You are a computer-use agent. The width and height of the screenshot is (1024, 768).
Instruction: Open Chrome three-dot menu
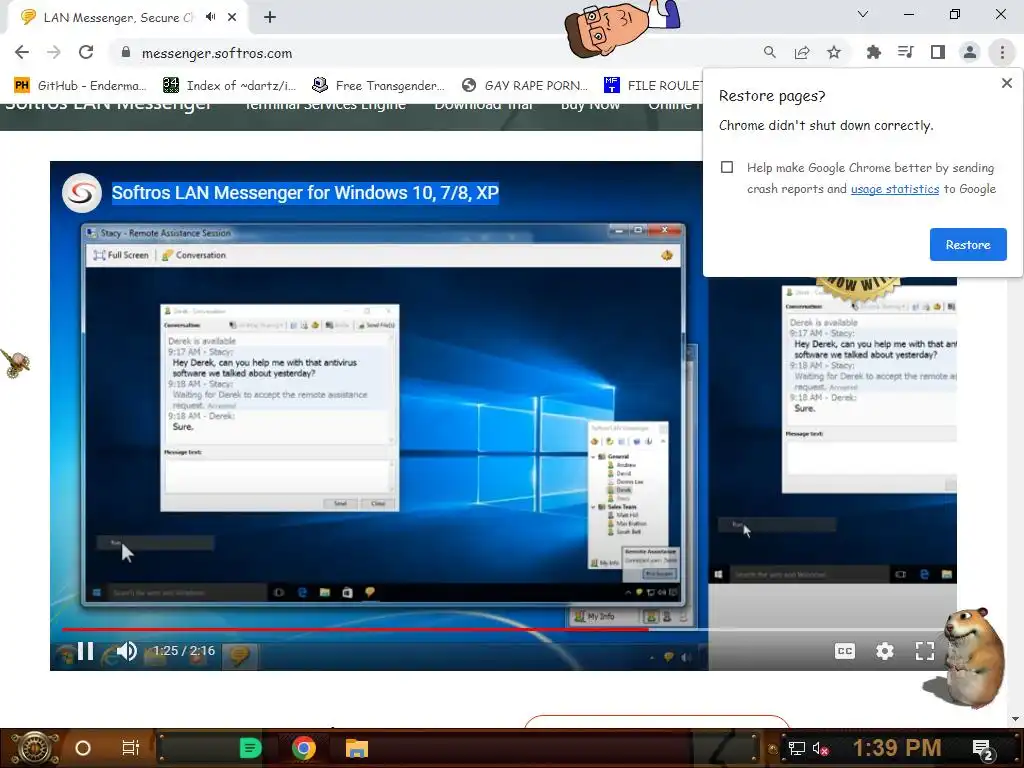[1002, 52]
